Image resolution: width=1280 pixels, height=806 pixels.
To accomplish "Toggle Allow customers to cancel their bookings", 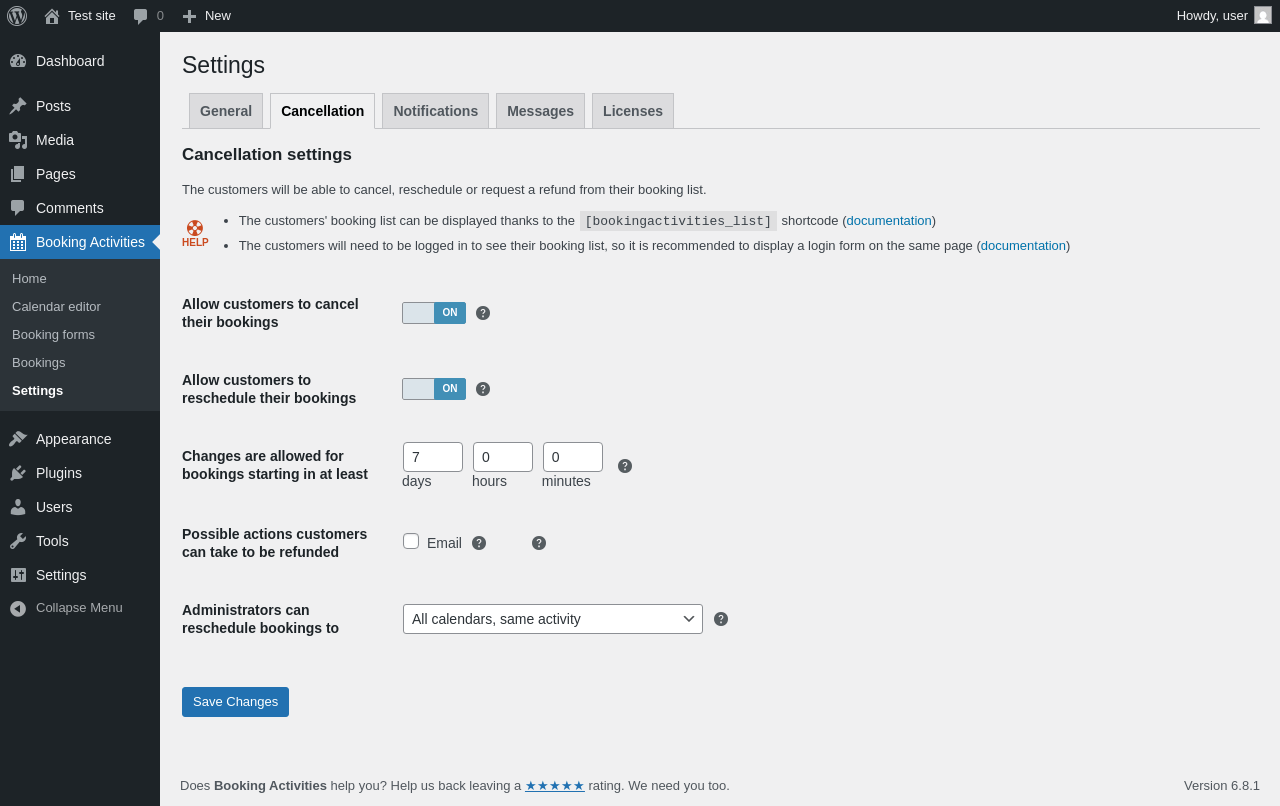I will pos(434,313).
